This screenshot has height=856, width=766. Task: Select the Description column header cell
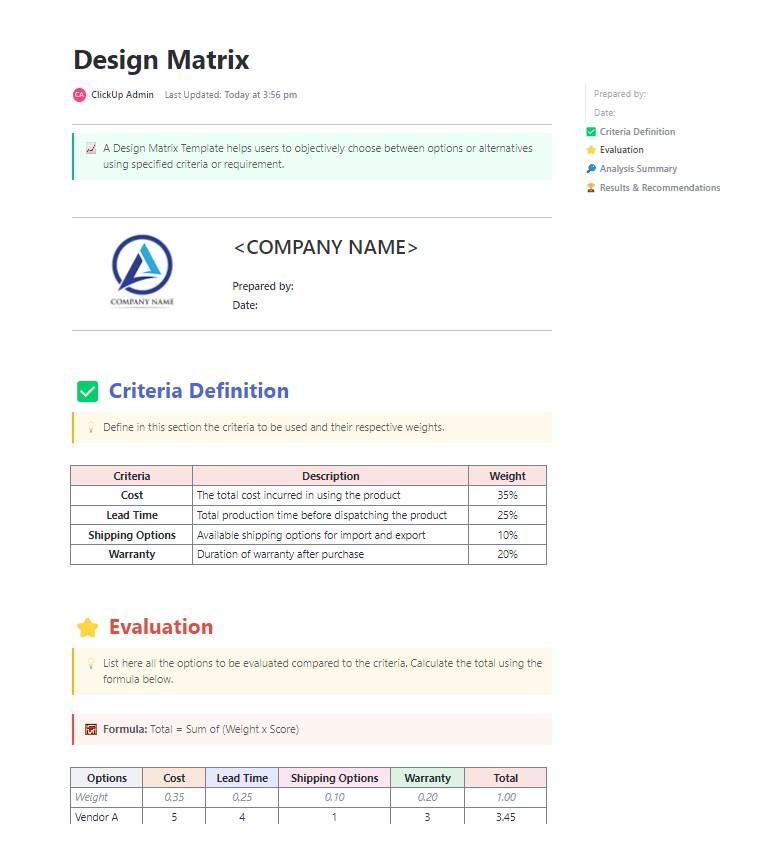point(330,476)
